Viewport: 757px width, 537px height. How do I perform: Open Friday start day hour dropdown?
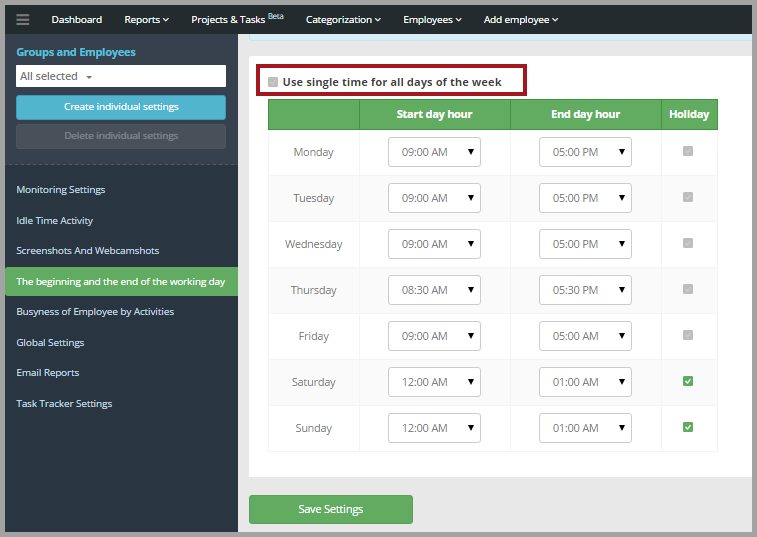pos(434,336)
